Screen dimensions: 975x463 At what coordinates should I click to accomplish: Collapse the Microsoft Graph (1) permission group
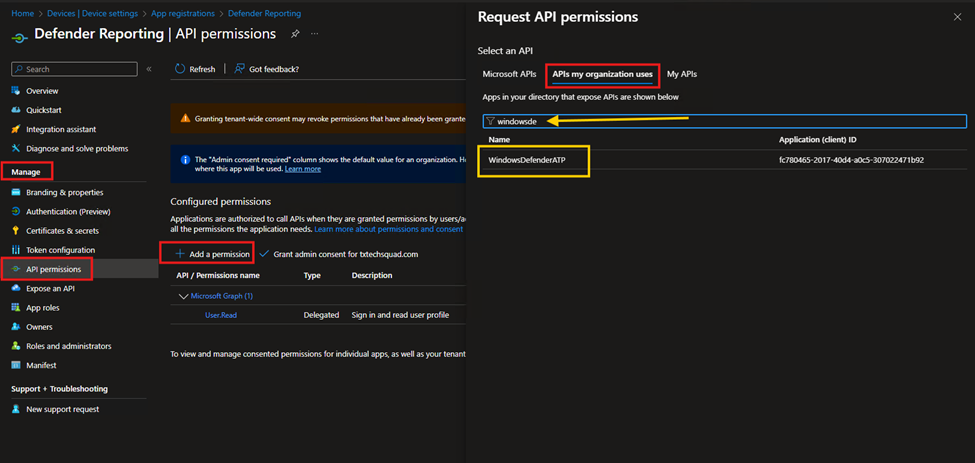[183, 296]
